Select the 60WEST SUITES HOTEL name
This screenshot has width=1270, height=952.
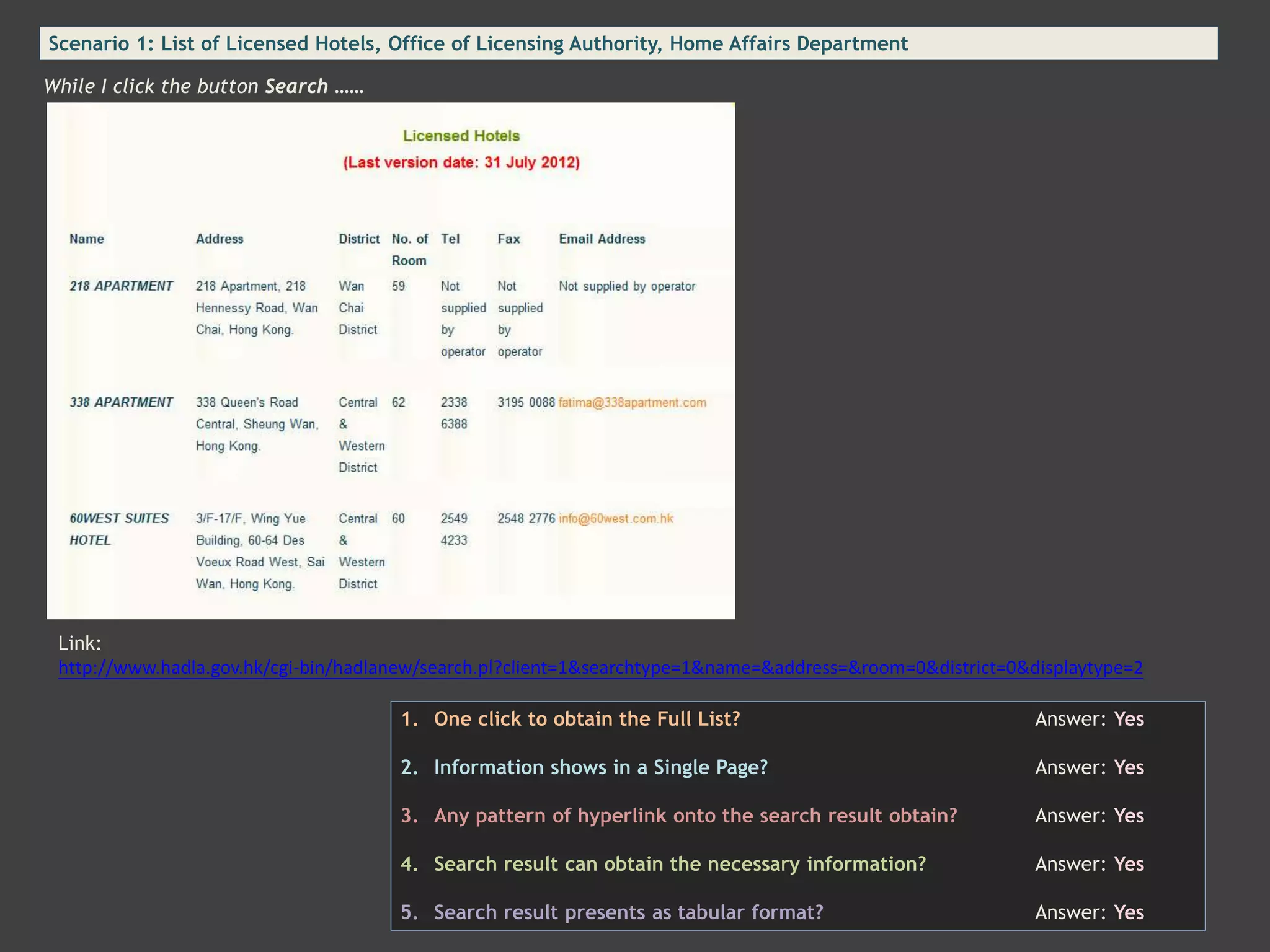(x=119, y=529)
